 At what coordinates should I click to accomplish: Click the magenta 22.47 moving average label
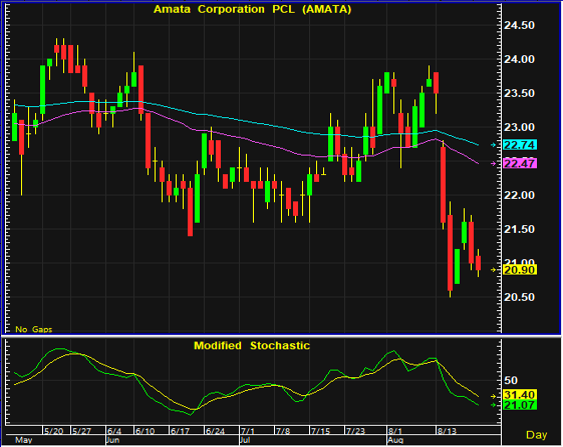pos(520,164)
